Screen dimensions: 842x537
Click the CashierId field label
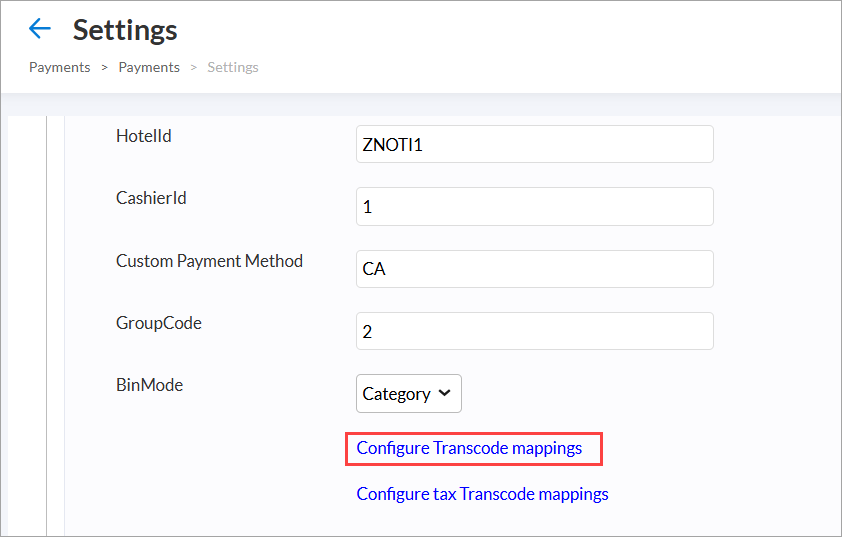point(151,198)
